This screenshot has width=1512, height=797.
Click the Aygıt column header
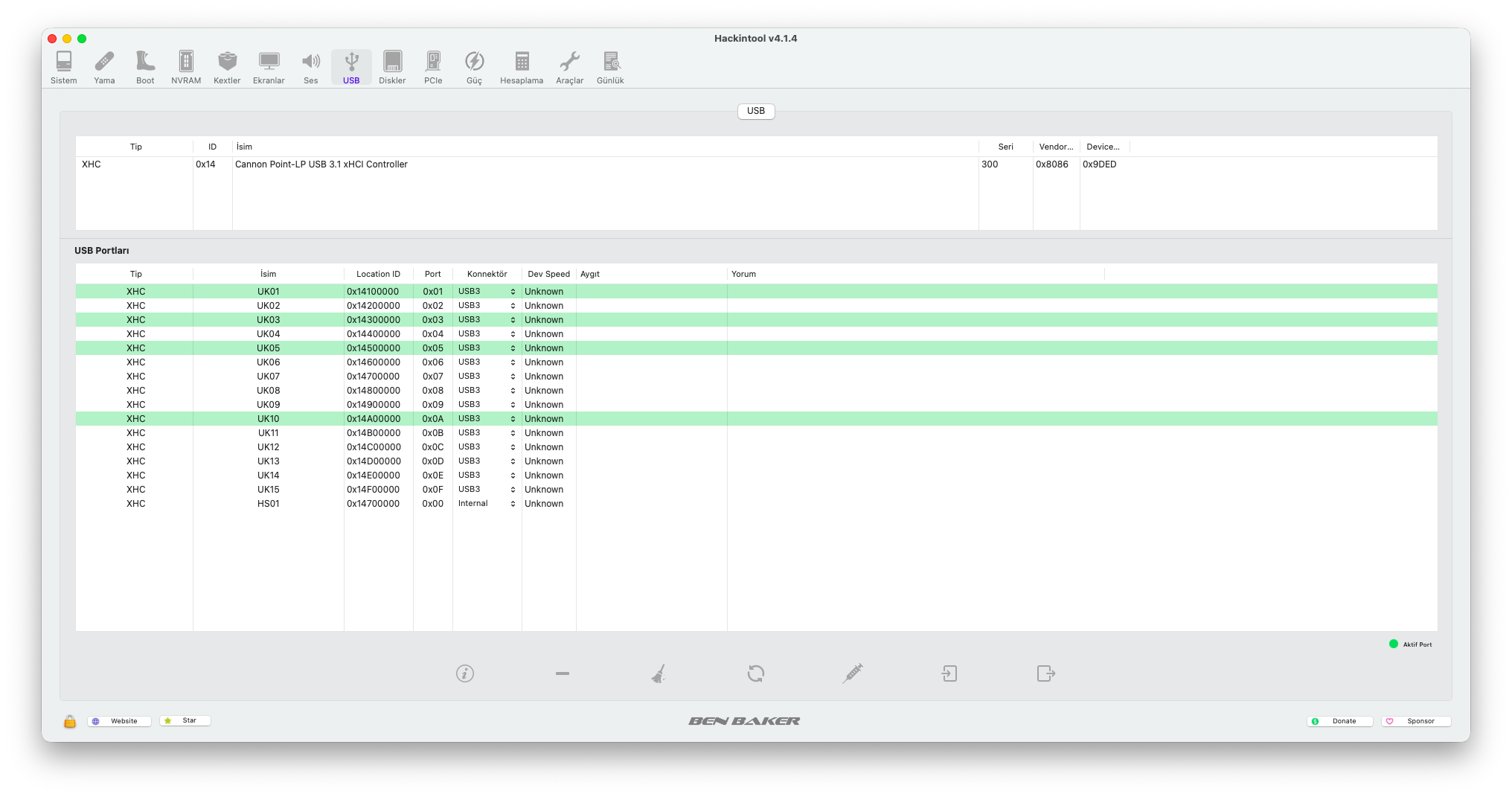point(652,274)
